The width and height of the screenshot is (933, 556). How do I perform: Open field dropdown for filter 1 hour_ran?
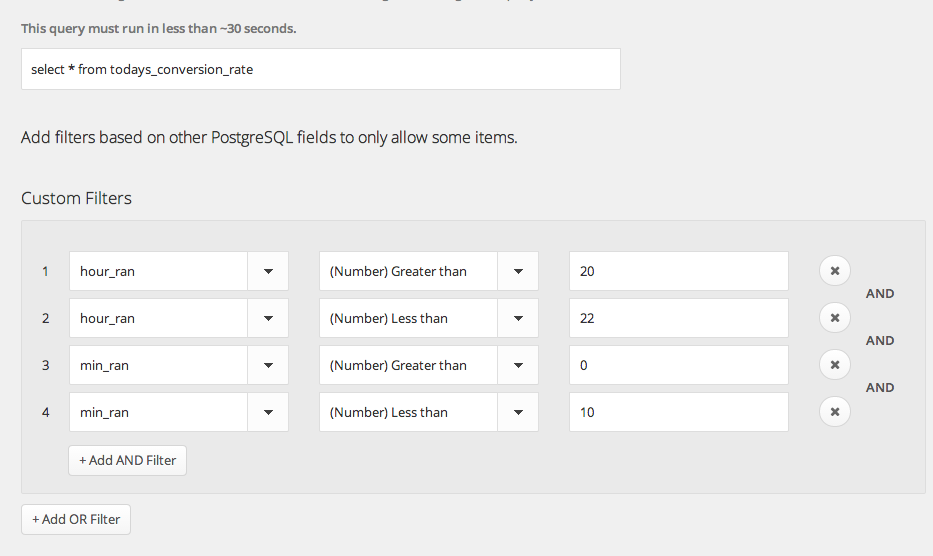coord(268,271)
